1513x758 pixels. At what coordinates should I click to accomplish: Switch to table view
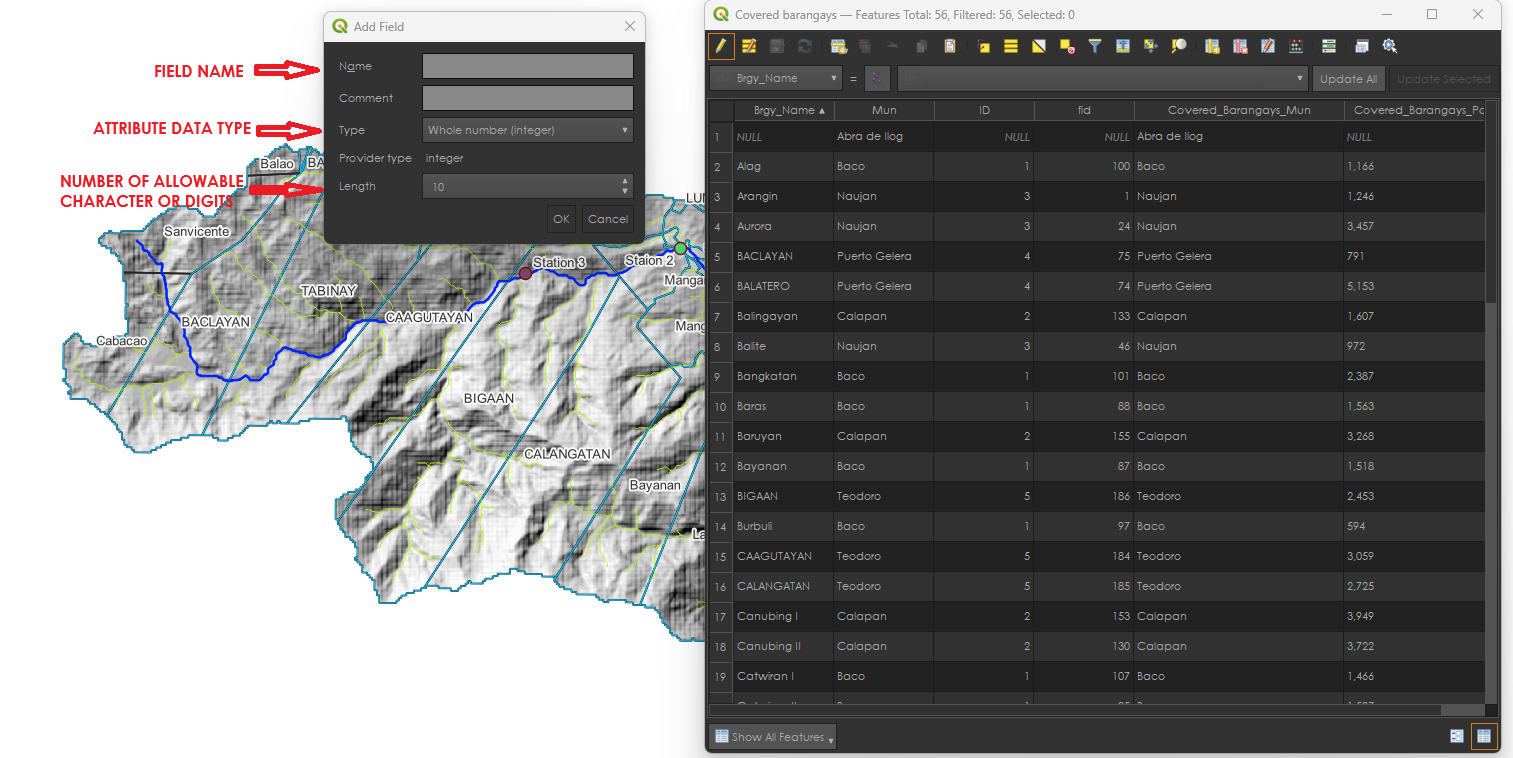click(x=1484, y=736)
